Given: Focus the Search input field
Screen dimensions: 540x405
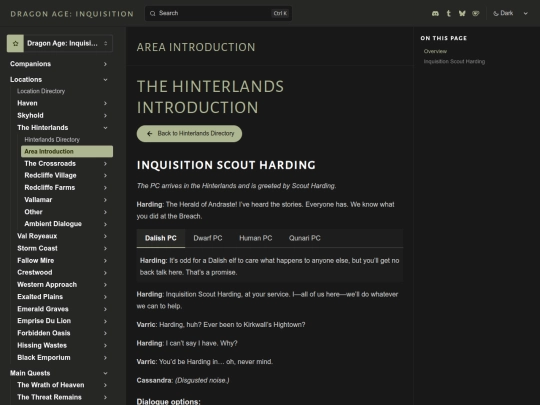Looking at the screenshot, I should click(x=218, y=13).
